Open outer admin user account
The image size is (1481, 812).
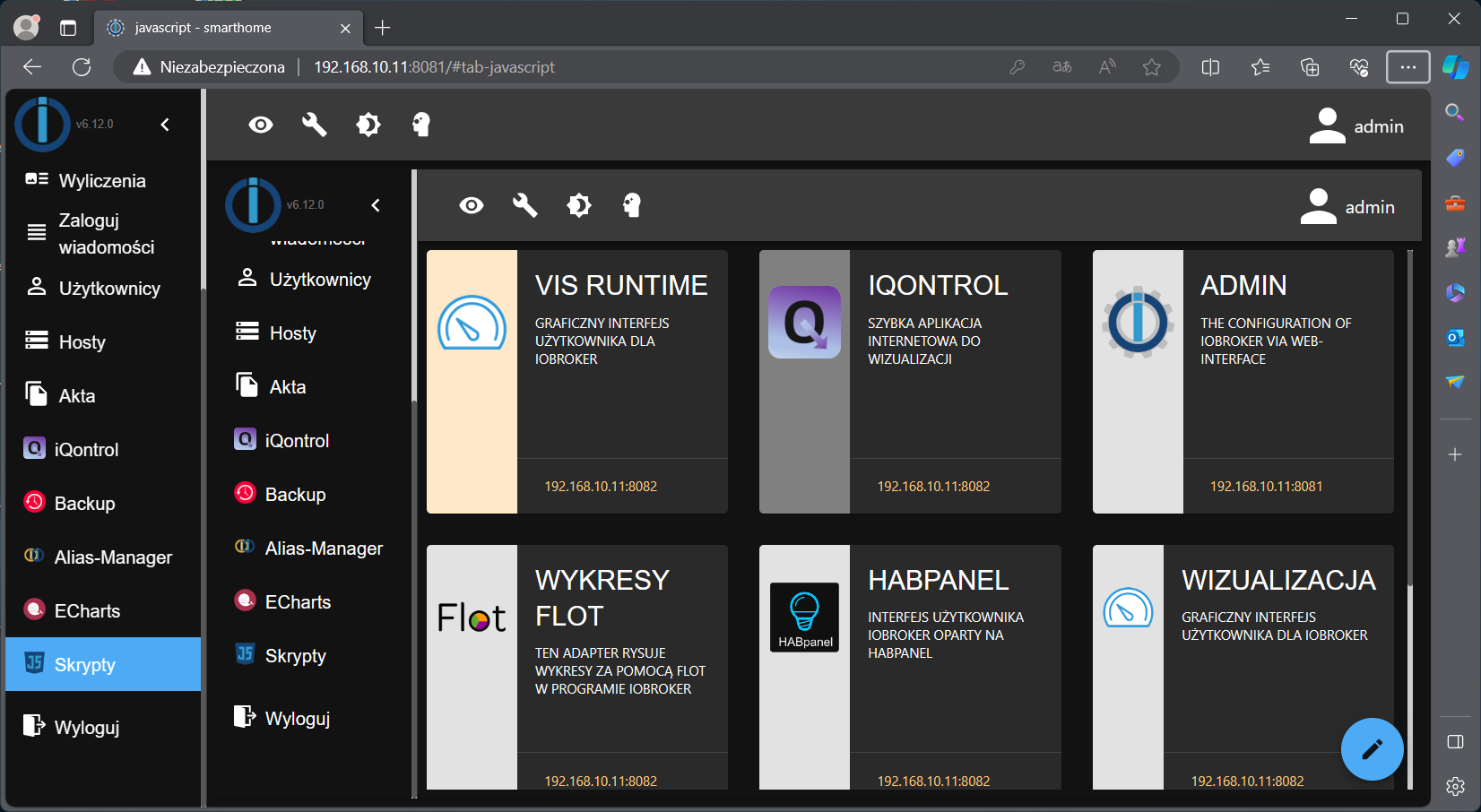click(1356, 125)
